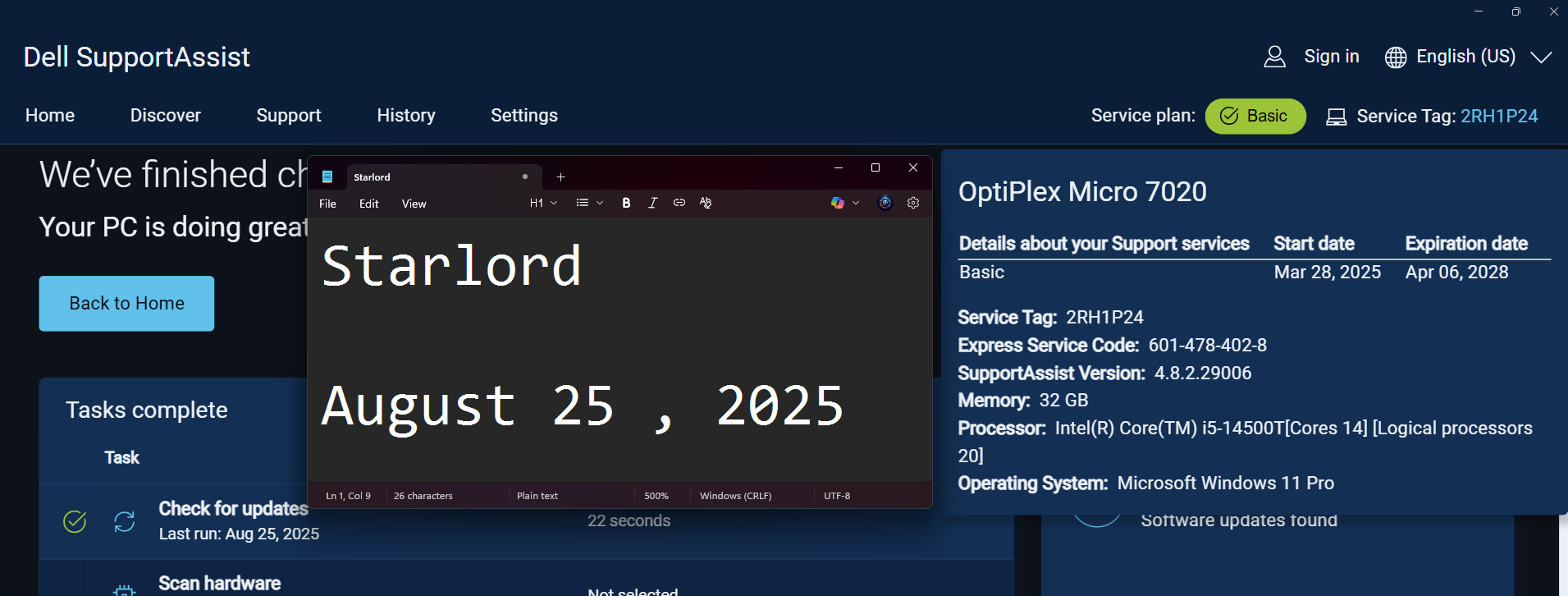Click the Scan hardware task row
This screenshot has height=596, width=1568.
click(x=526, y=579)
